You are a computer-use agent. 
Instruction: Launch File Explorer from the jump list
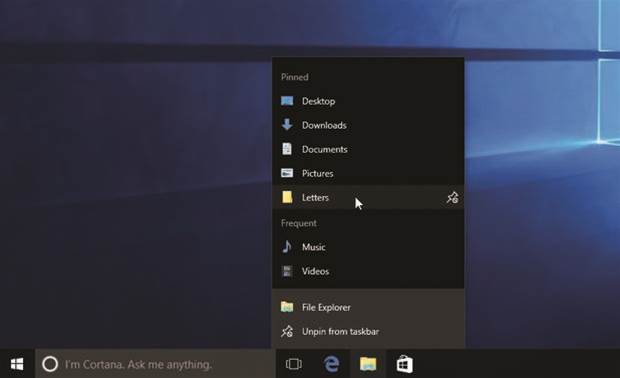point(368,307)
